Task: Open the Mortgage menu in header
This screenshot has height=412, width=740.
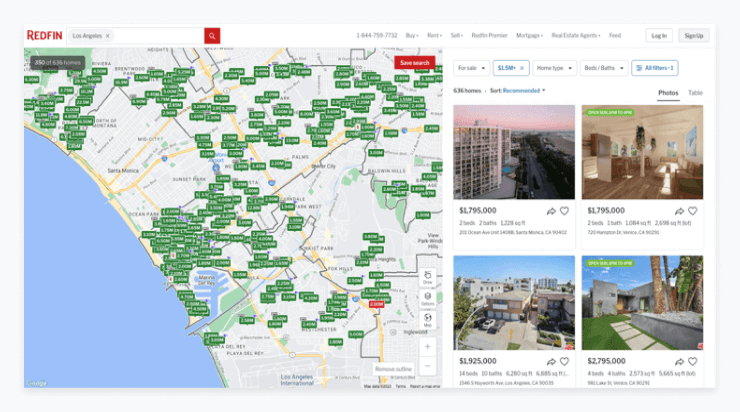Action: pos(531,36)
